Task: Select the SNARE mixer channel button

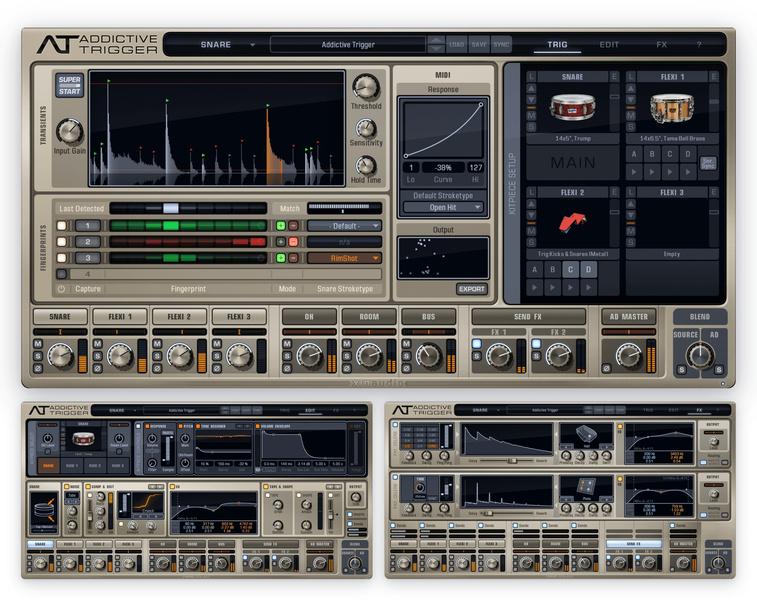Action: (x=60, y=317)
